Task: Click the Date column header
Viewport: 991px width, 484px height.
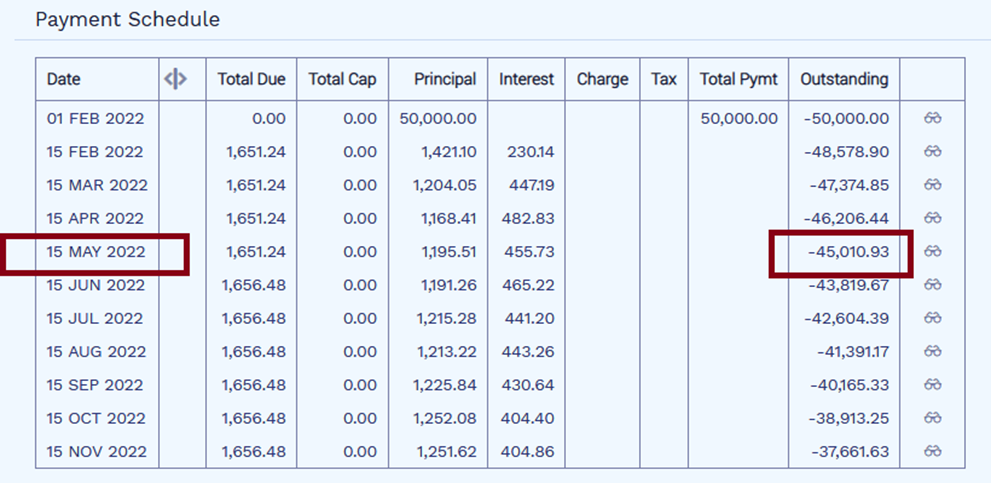Action: pyautogui.click(x=63, y=79)
